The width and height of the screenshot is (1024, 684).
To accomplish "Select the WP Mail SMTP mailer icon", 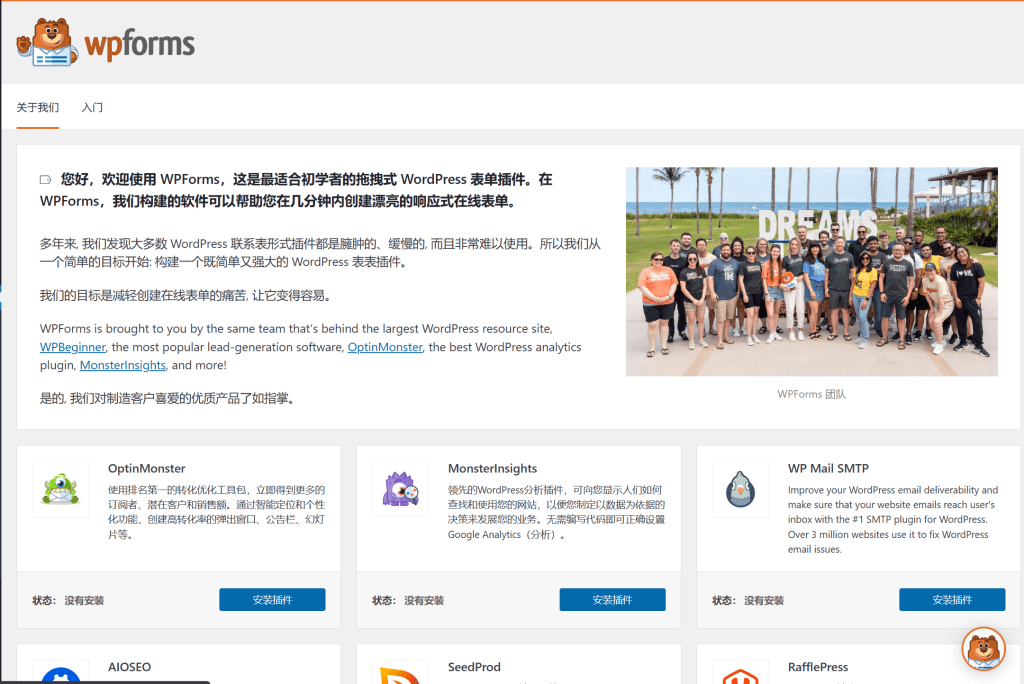I will pos(740,490).
